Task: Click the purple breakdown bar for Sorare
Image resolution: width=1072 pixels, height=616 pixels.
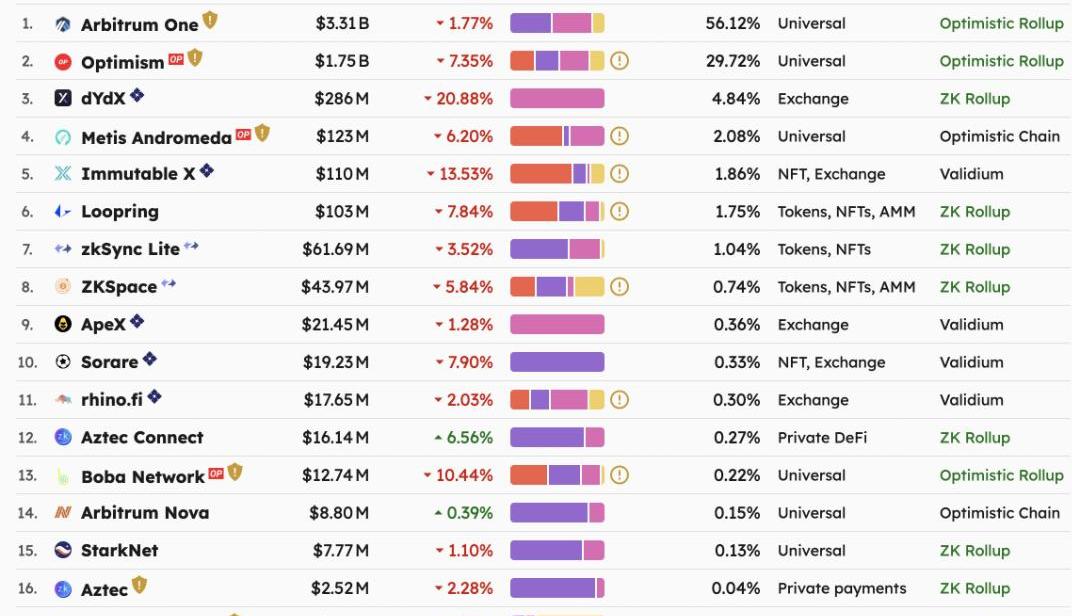Action: [557, 362]
